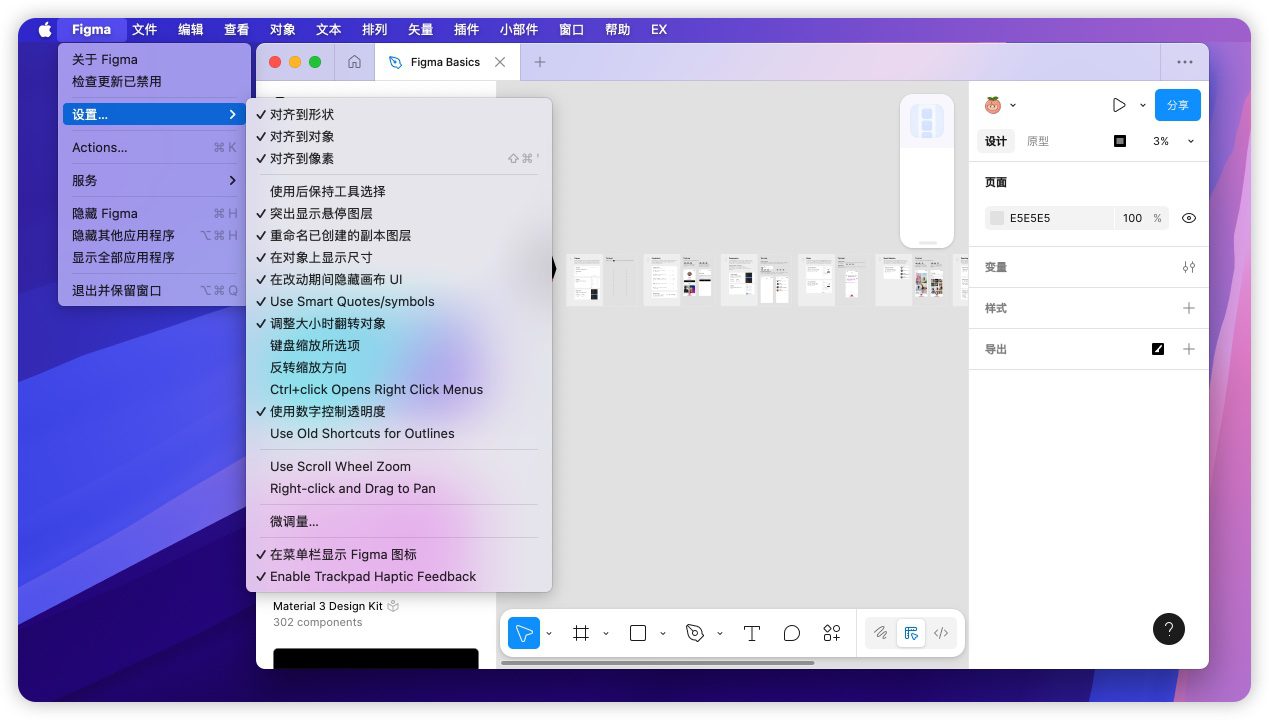Viewport: 1269px width, 720px height.
Task: Select the Pen tool
Action: pos(694,633)
